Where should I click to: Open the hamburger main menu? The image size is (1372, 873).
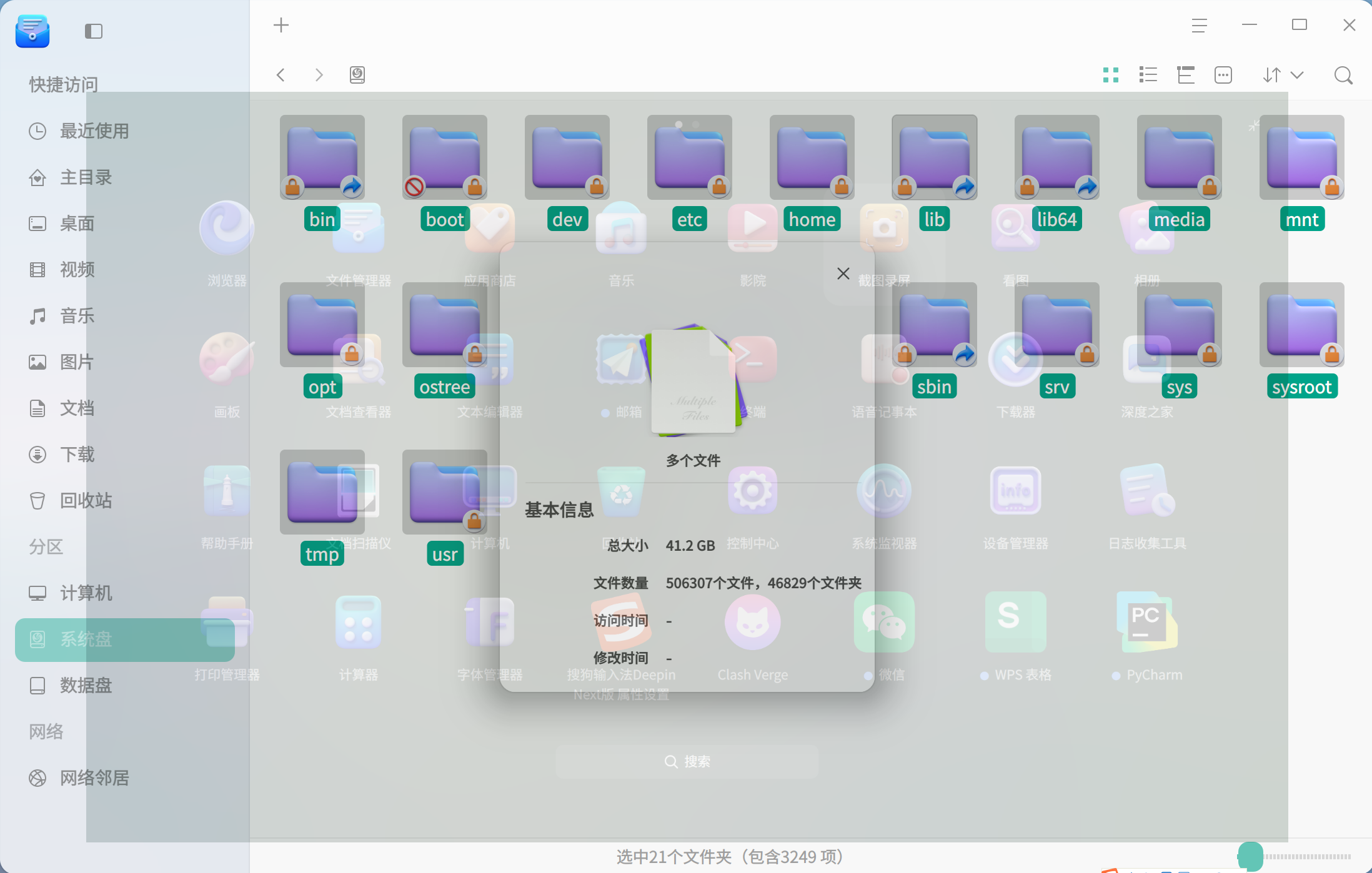pyautogui.click(x=1199, y=26)
